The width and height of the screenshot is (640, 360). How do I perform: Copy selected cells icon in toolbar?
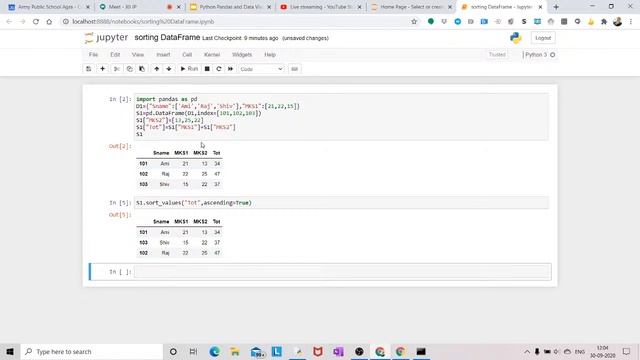click(129, 69)
